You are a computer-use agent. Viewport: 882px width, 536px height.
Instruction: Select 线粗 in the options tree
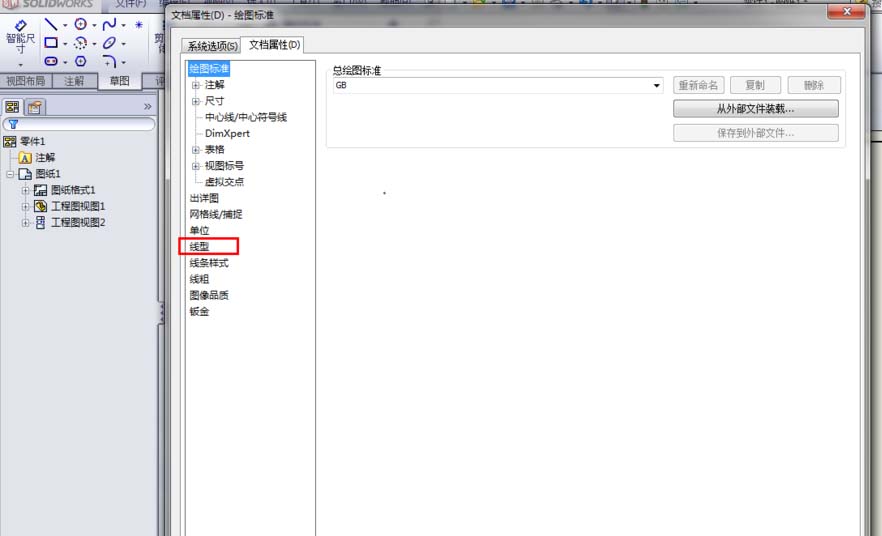click(x=200, y=279)
